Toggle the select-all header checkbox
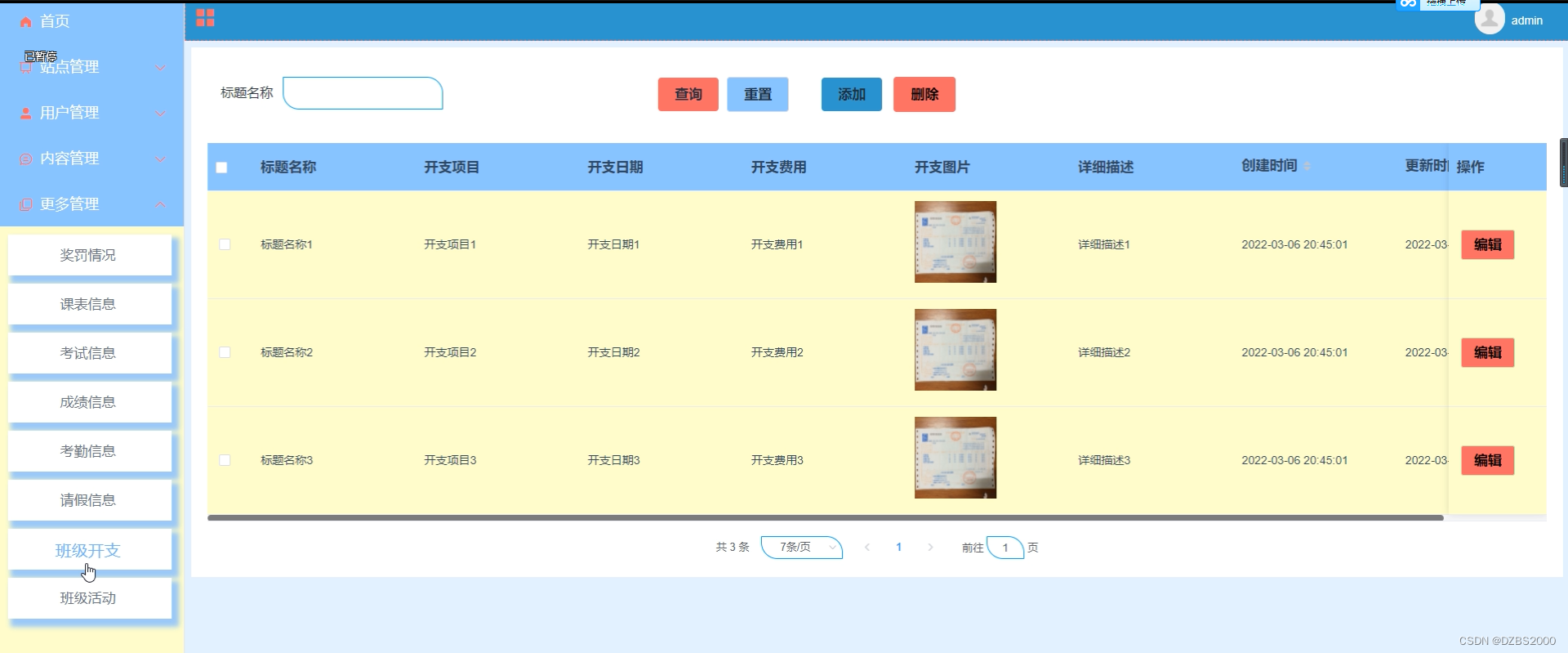1568x653 pixels. [221, 168]
